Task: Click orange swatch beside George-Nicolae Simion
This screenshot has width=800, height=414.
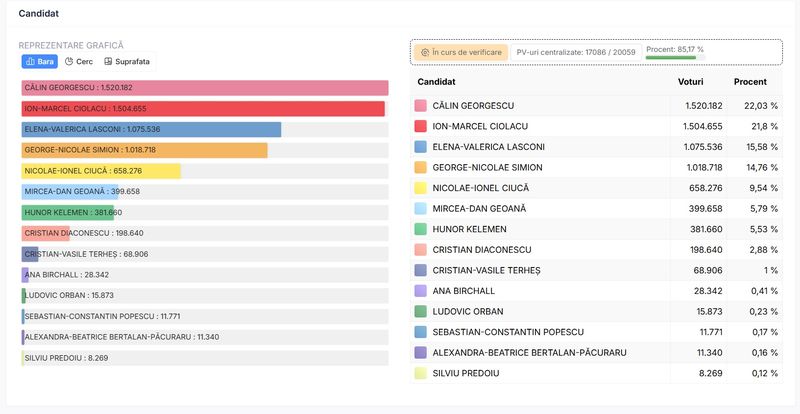Action: [x=420, y=168]
